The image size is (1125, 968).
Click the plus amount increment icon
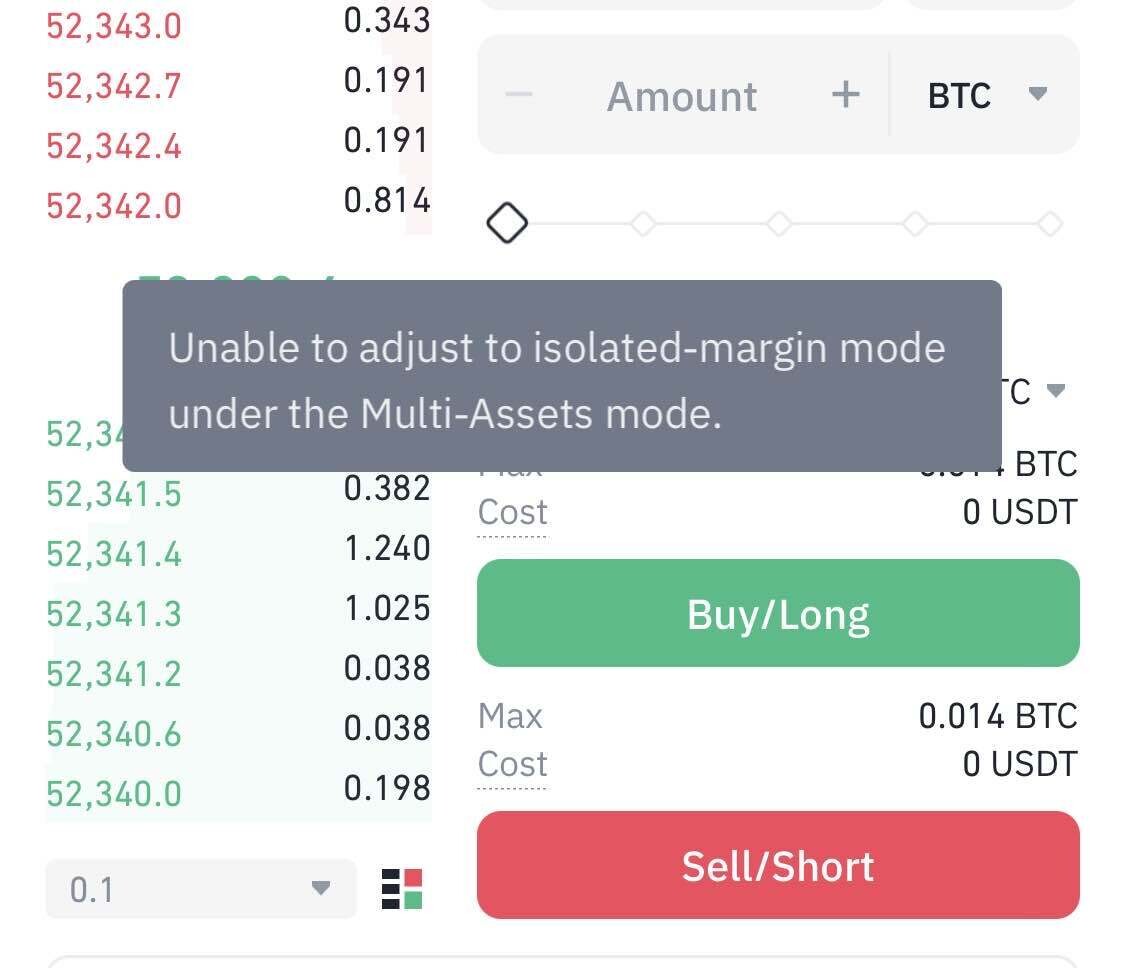[845, 95]
